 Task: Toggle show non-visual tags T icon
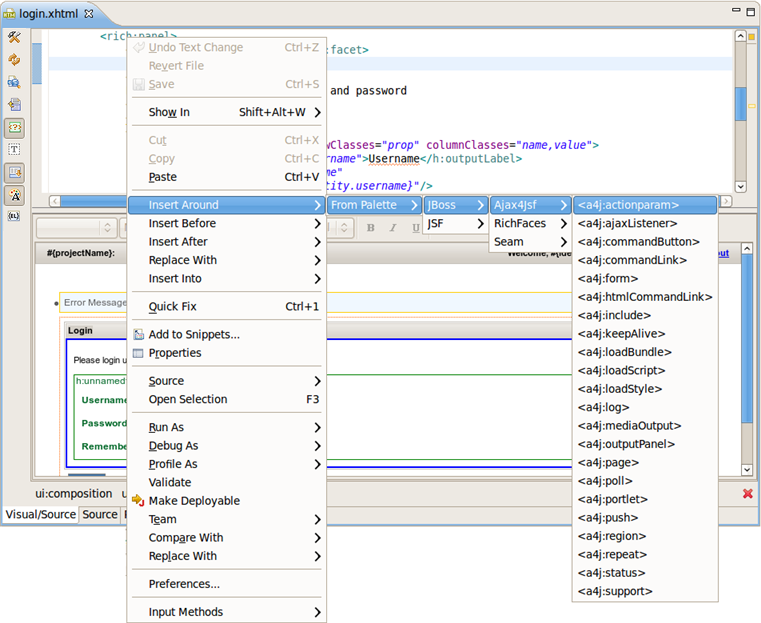14,149
